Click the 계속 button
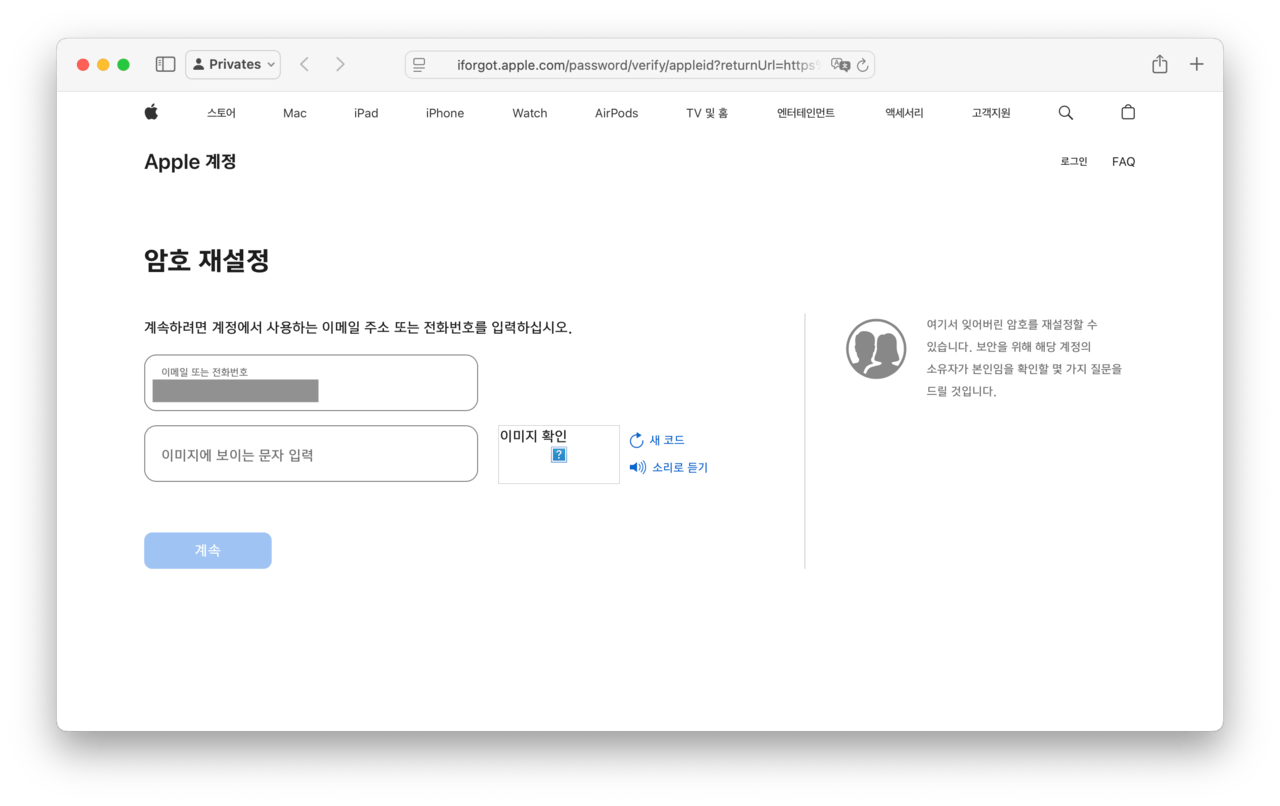 [x=208, y=550]
